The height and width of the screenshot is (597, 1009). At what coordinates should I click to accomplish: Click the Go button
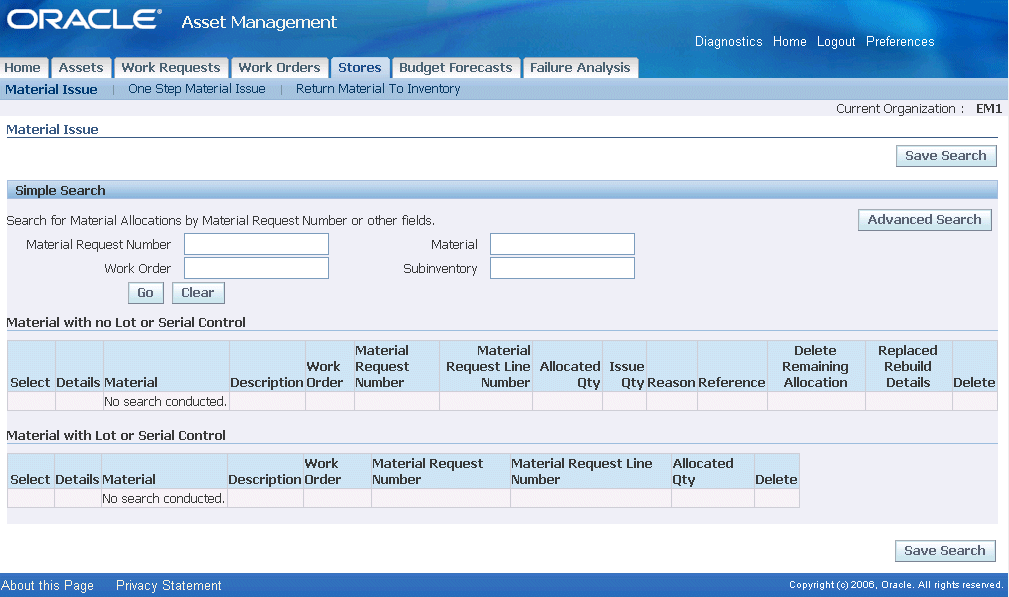[145, 293]
